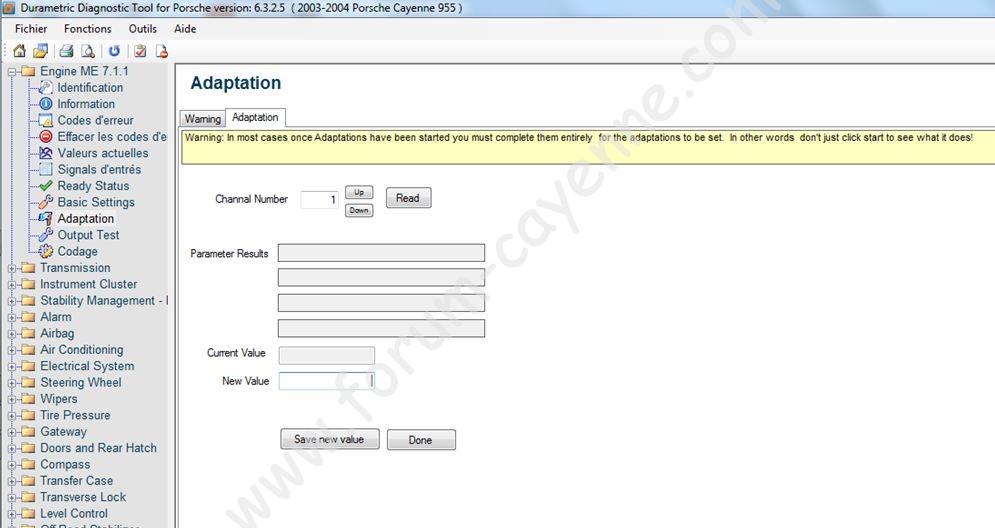
Task: Click the Engine ME 7.1.1 folder icon
Action: point(28,71)
